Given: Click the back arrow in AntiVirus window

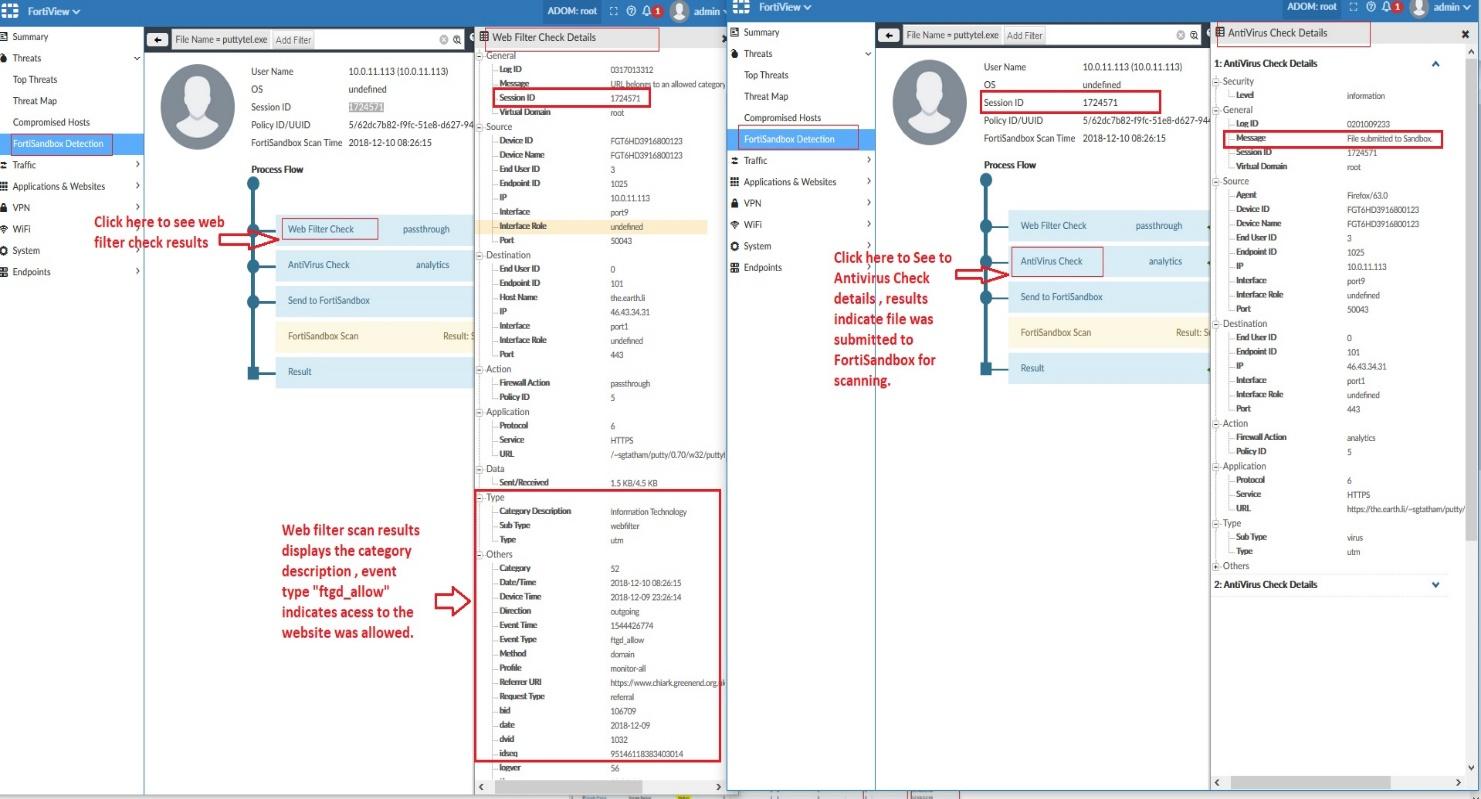Looking at the screenshot, I should [888, 36].
